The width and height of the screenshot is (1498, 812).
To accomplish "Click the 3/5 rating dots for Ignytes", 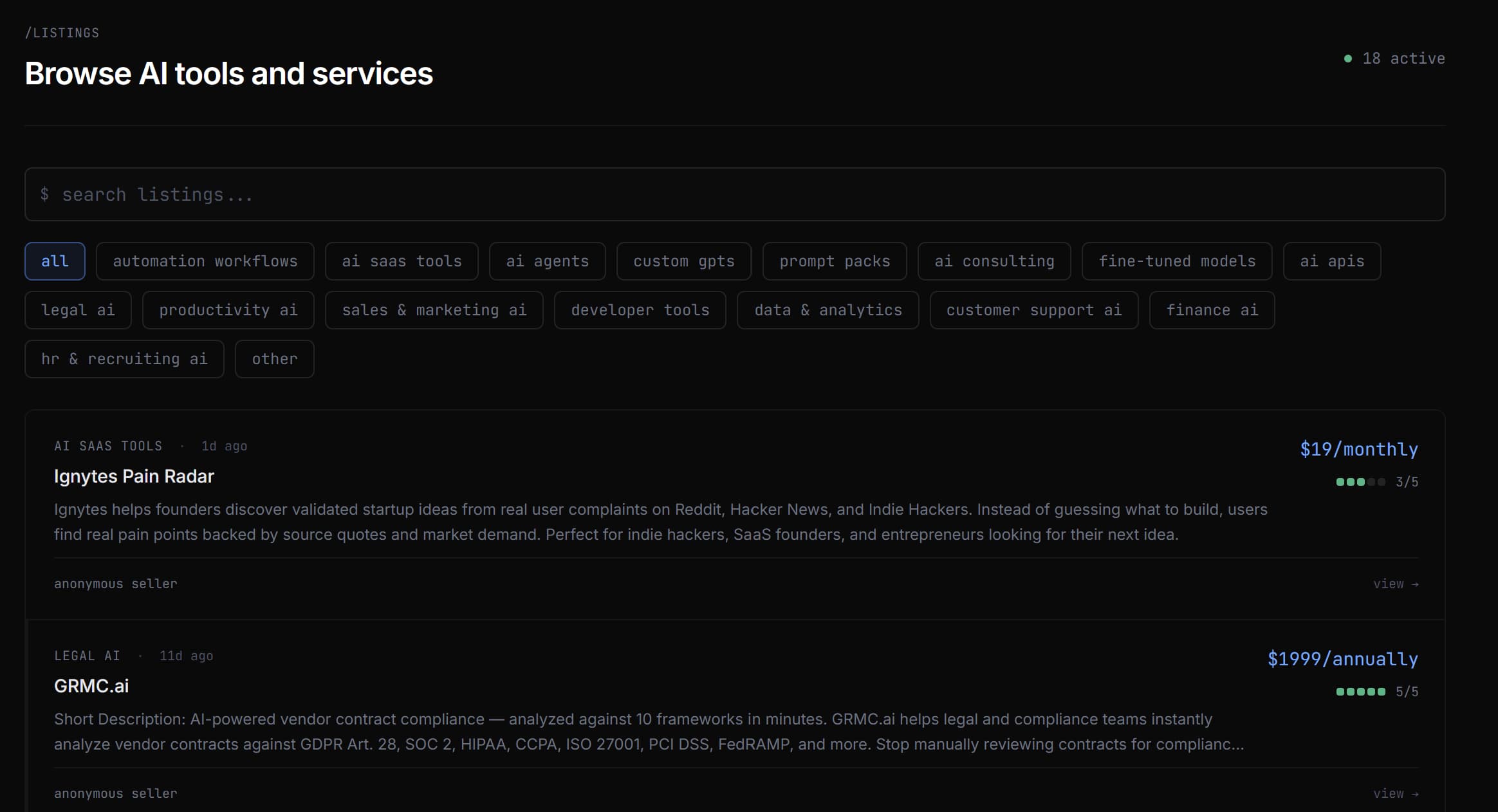I will (x=1360, y=482).
